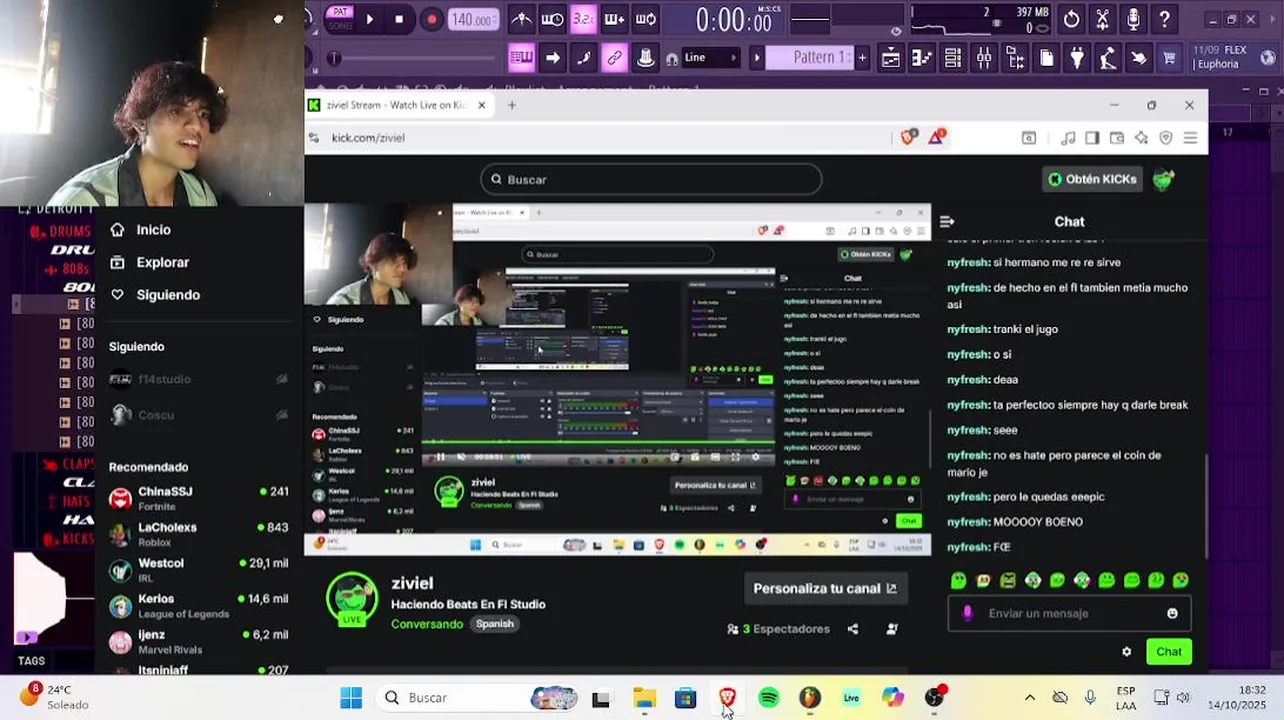
Task: Open followed channel Coscu
Action: (x=198, y=415)
